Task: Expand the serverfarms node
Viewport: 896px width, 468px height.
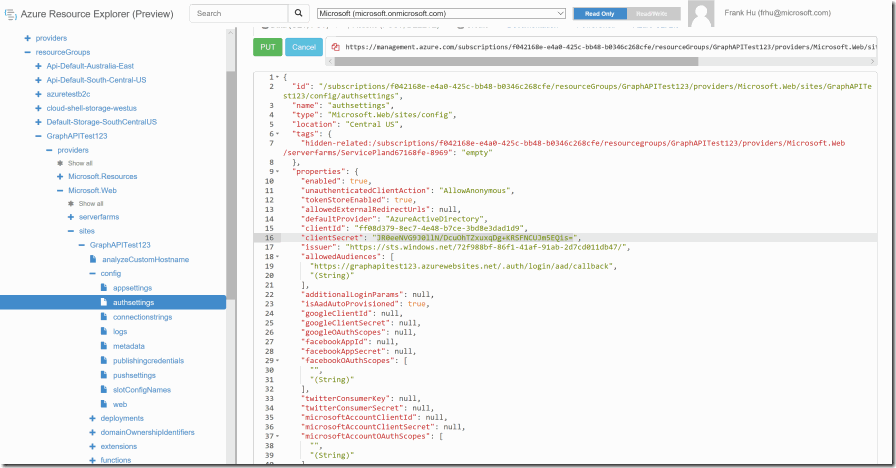Action: coord(71,217)
